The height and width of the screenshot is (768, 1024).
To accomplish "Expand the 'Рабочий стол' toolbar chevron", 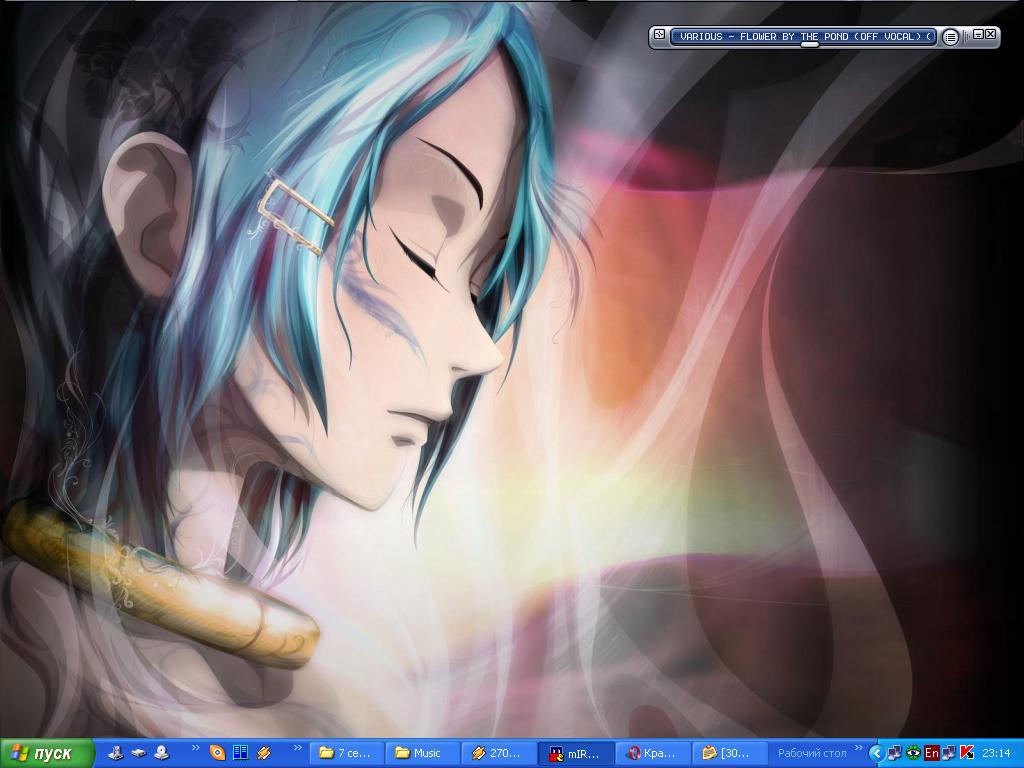I will (x=859, y=747).
